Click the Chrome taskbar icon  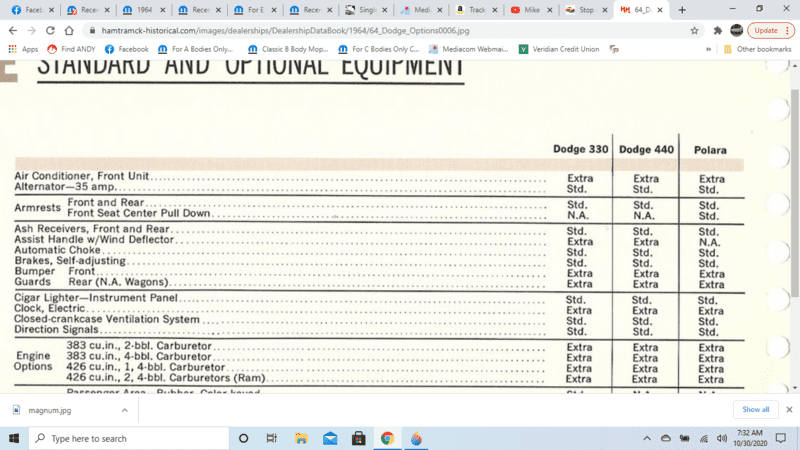(387, 438)
